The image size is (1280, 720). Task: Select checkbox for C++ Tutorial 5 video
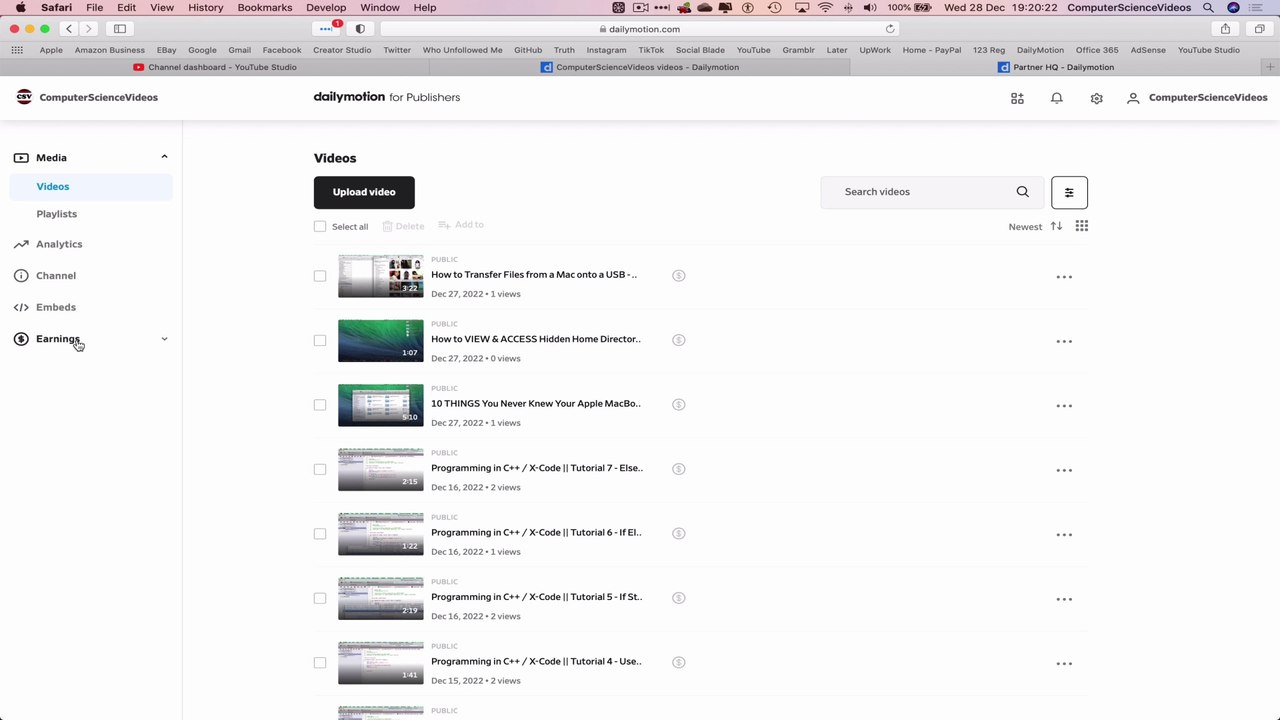pos(320,598)
